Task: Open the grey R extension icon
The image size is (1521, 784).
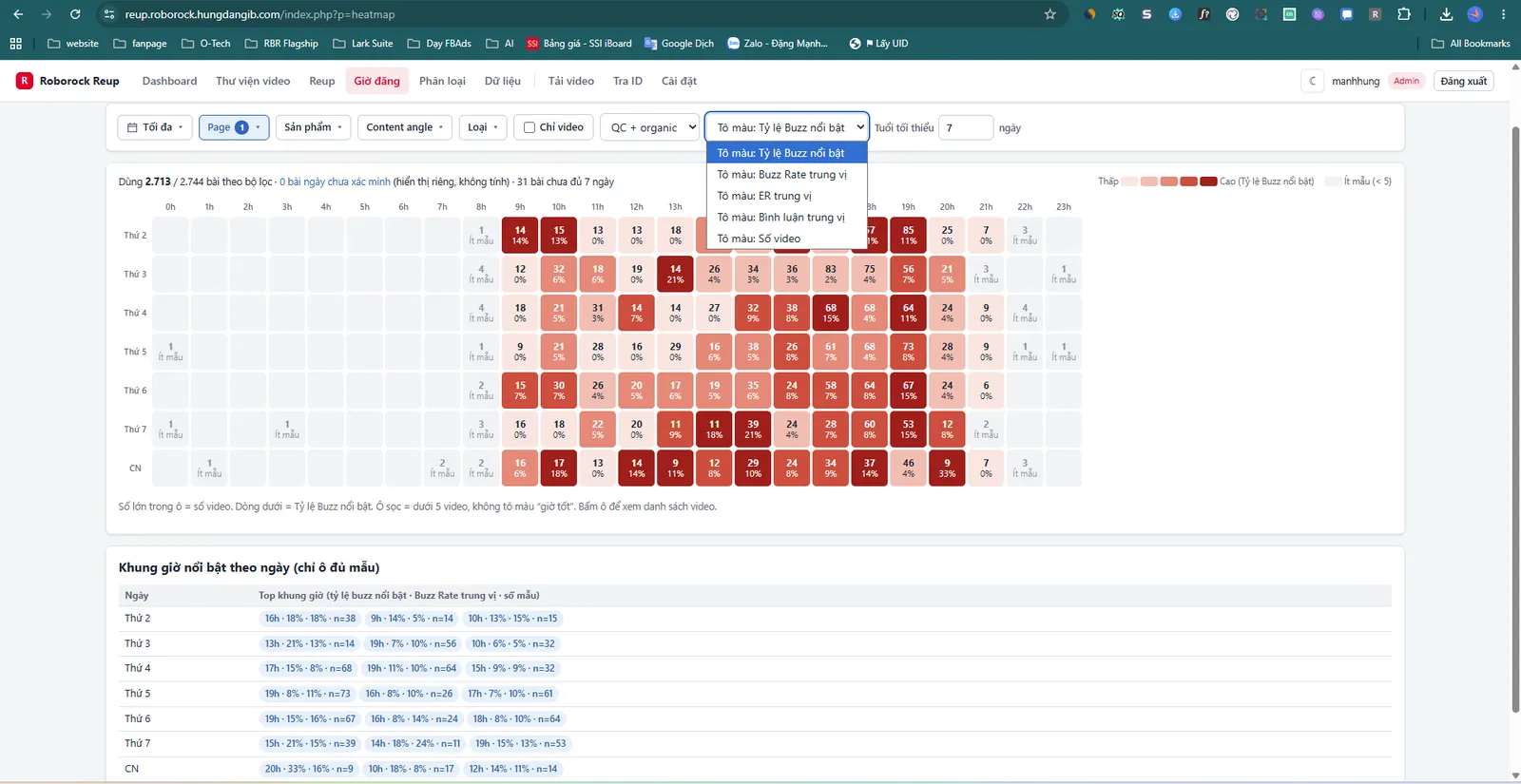Action: point(1375,14)
